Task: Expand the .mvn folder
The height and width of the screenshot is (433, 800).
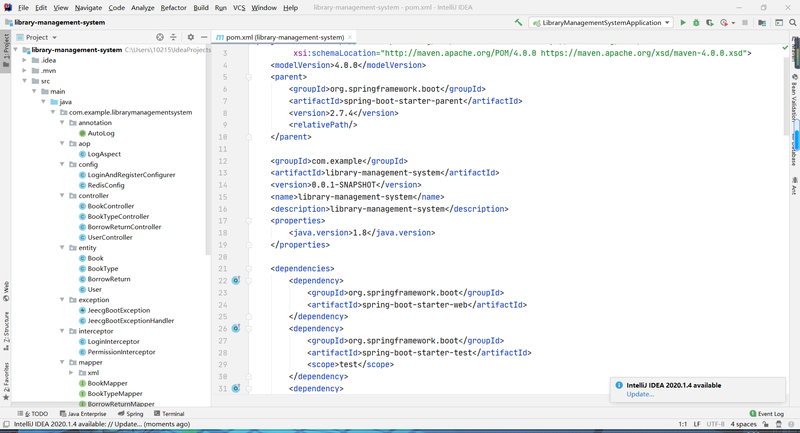Action: point(24,70)
